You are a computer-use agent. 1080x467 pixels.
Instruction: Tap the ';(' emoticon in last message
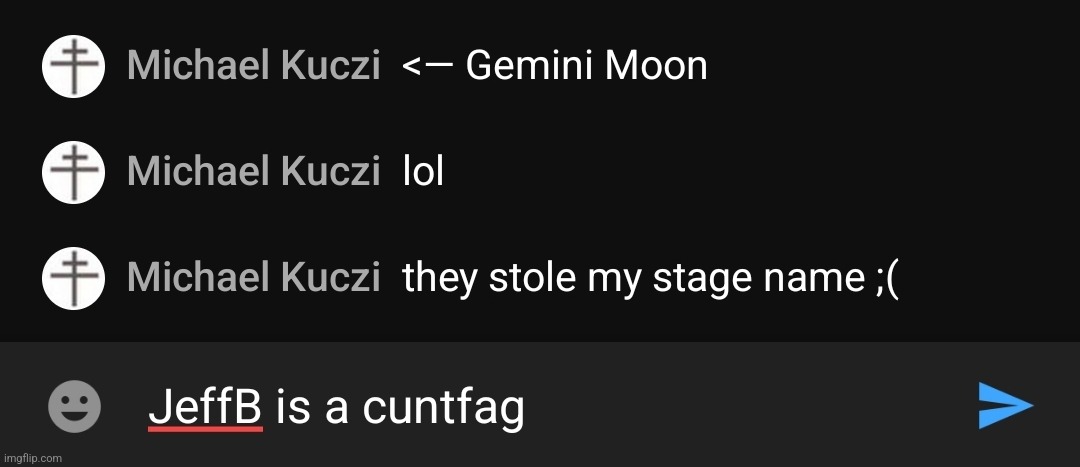[884, 280]
